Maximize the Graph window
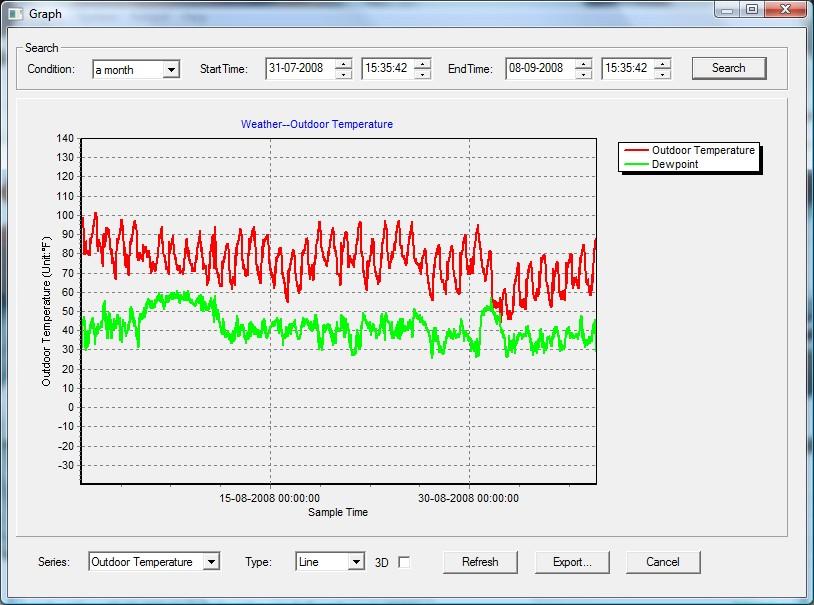Image resolution: width=814 pixels, height=605 pixels. pyautogui.click(x=751, y=10)
